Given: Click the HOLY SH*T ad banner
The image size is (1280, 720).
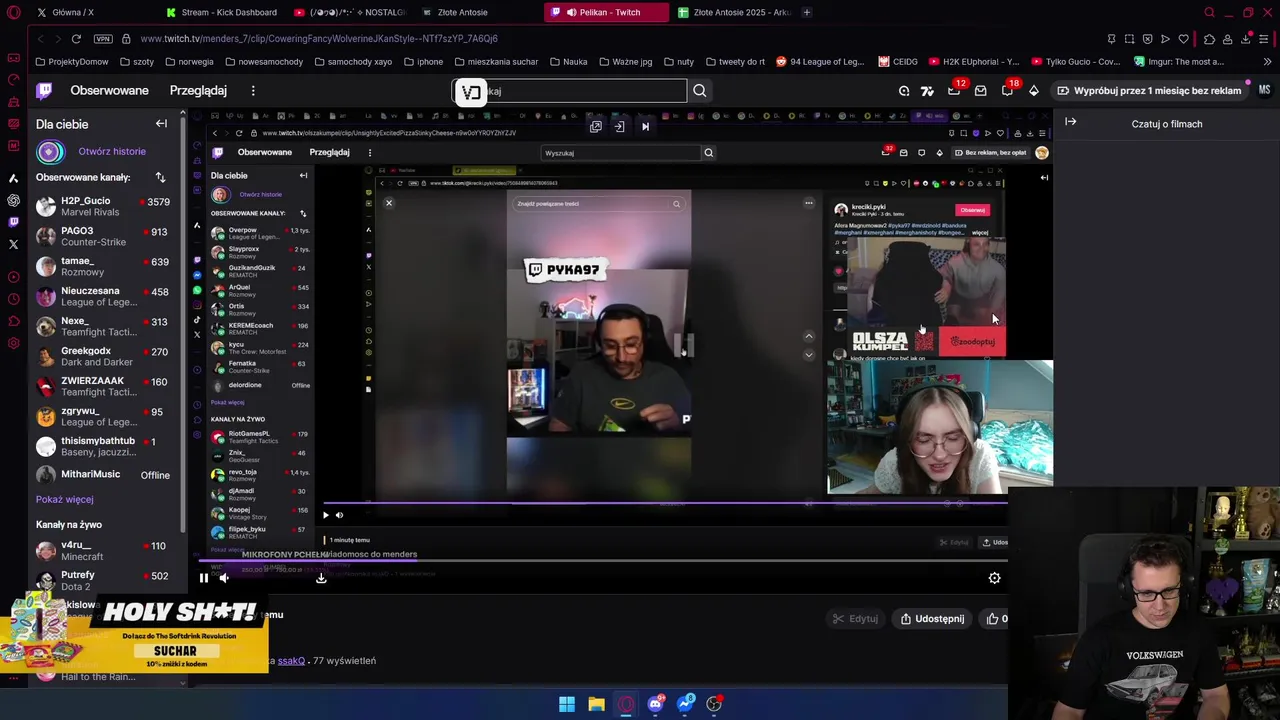Looking at the screenshot, I should click(x=134, y=632).
